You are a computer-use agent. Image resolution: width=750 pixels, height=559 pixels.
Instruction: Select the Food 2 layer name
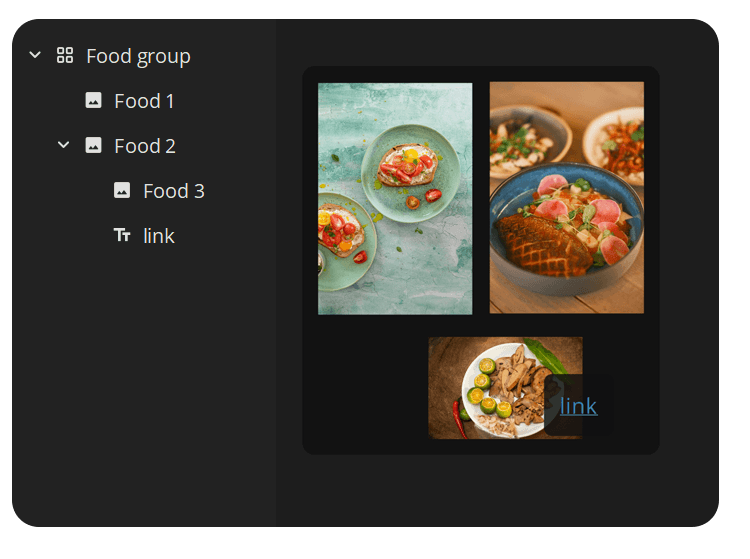[145, 146]
